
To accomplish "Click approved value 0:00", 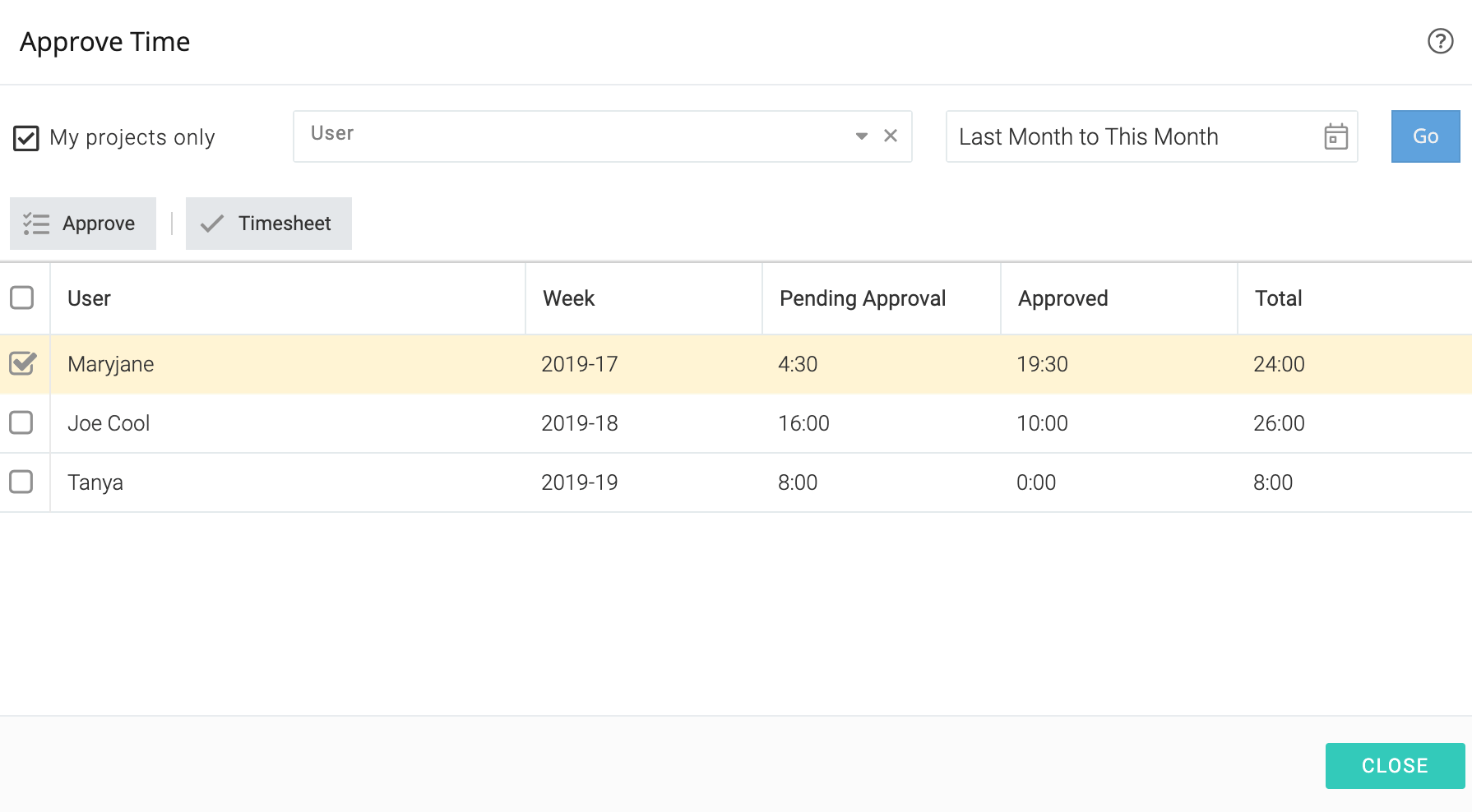I will (x=1036, y=482).
